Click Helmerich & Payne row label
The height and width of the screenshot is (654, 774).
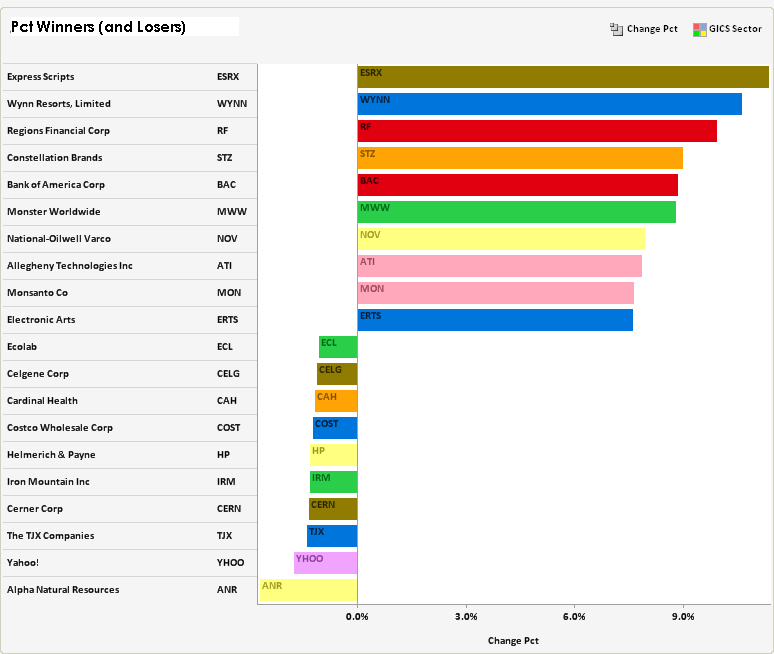pos(51,455)
